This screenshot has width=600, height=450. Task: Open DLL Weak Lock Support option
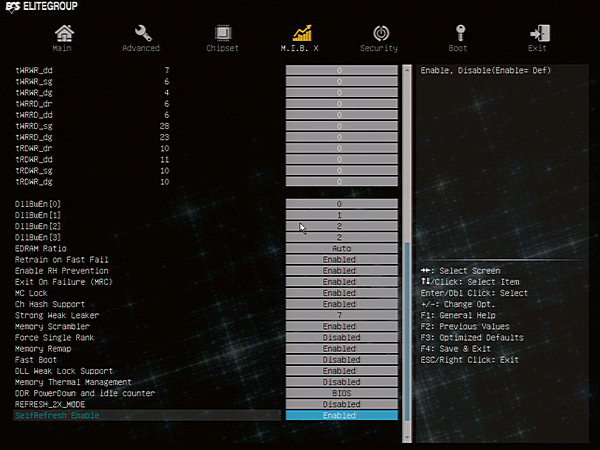342,370
